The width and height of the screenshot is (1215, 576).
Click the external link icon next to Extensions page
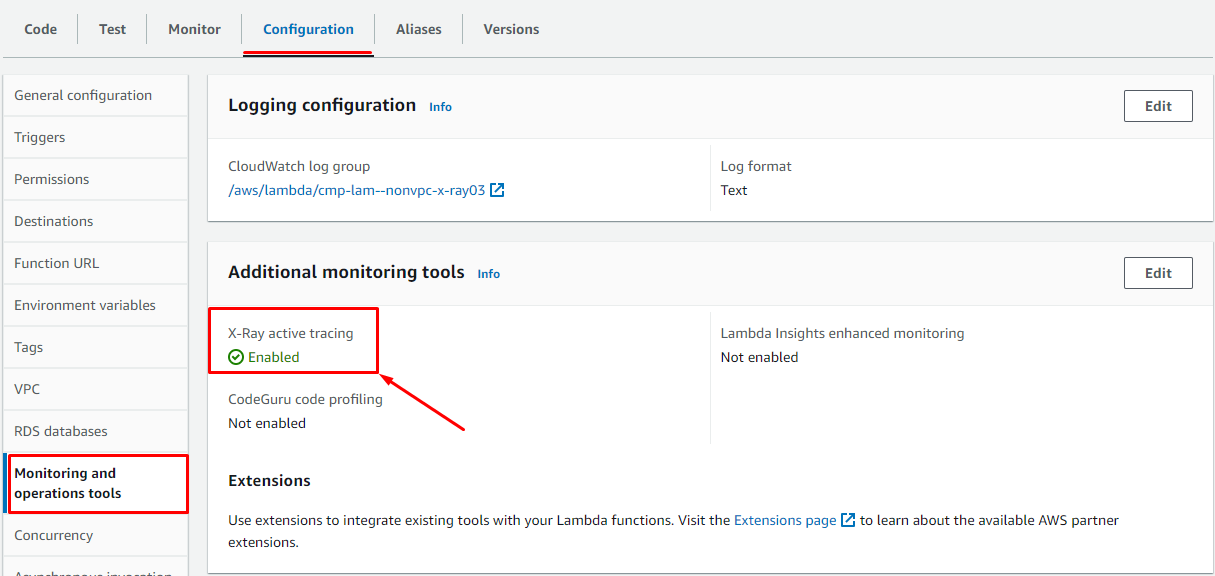[848, 520]
